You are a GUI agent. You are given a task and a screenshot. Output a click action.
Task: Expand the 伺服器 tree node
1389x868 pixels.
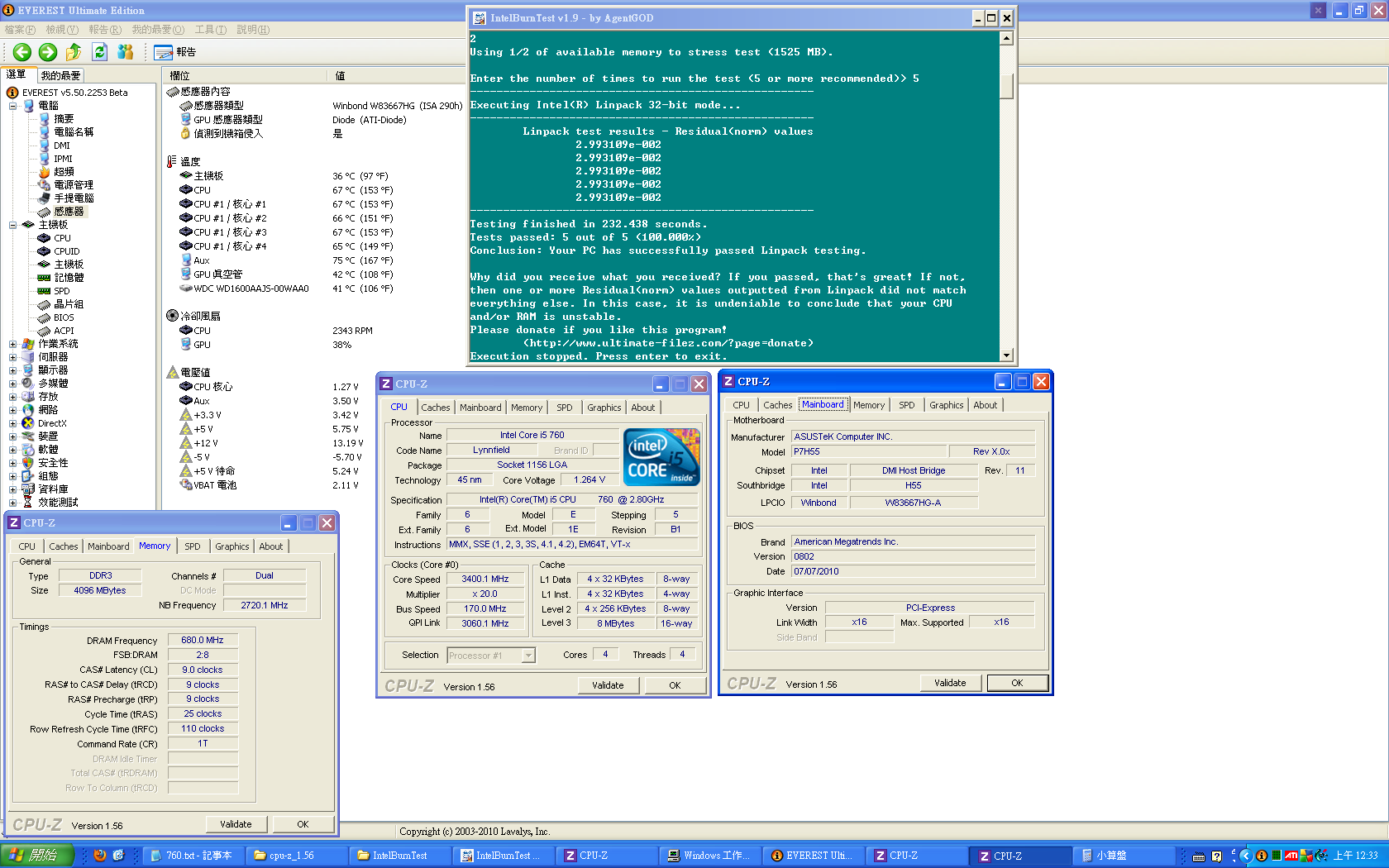coord(12,357)
